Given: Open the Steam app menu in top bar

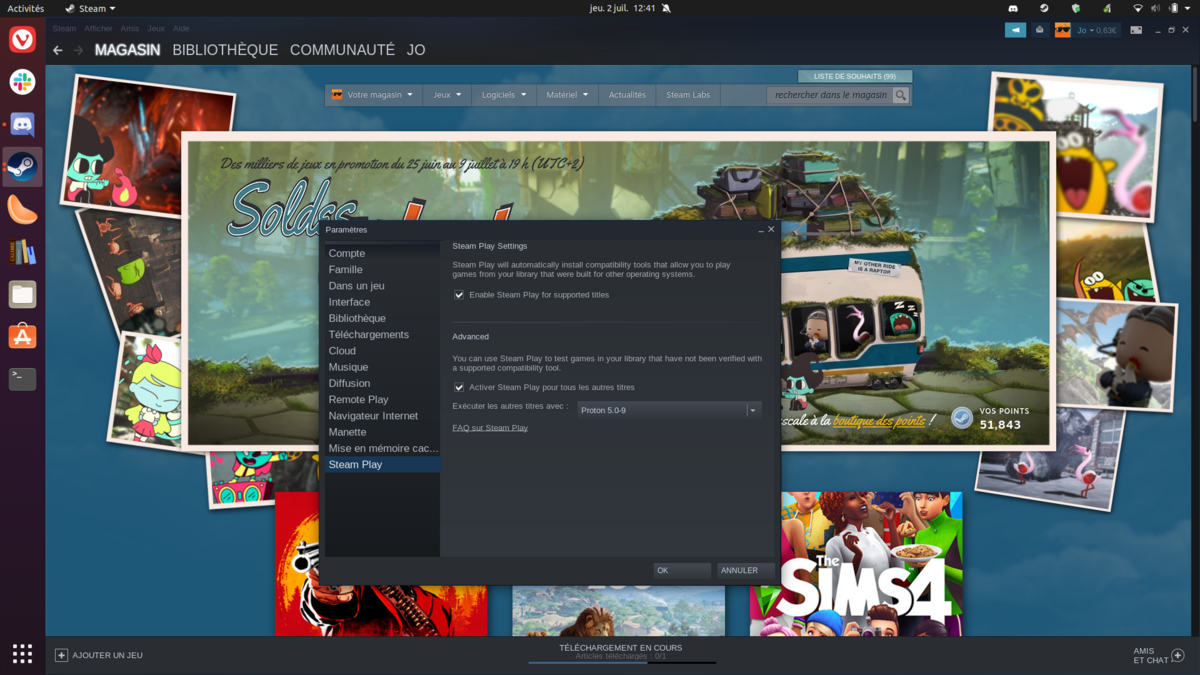Looking at the screenshot, I should click(90, 8).
